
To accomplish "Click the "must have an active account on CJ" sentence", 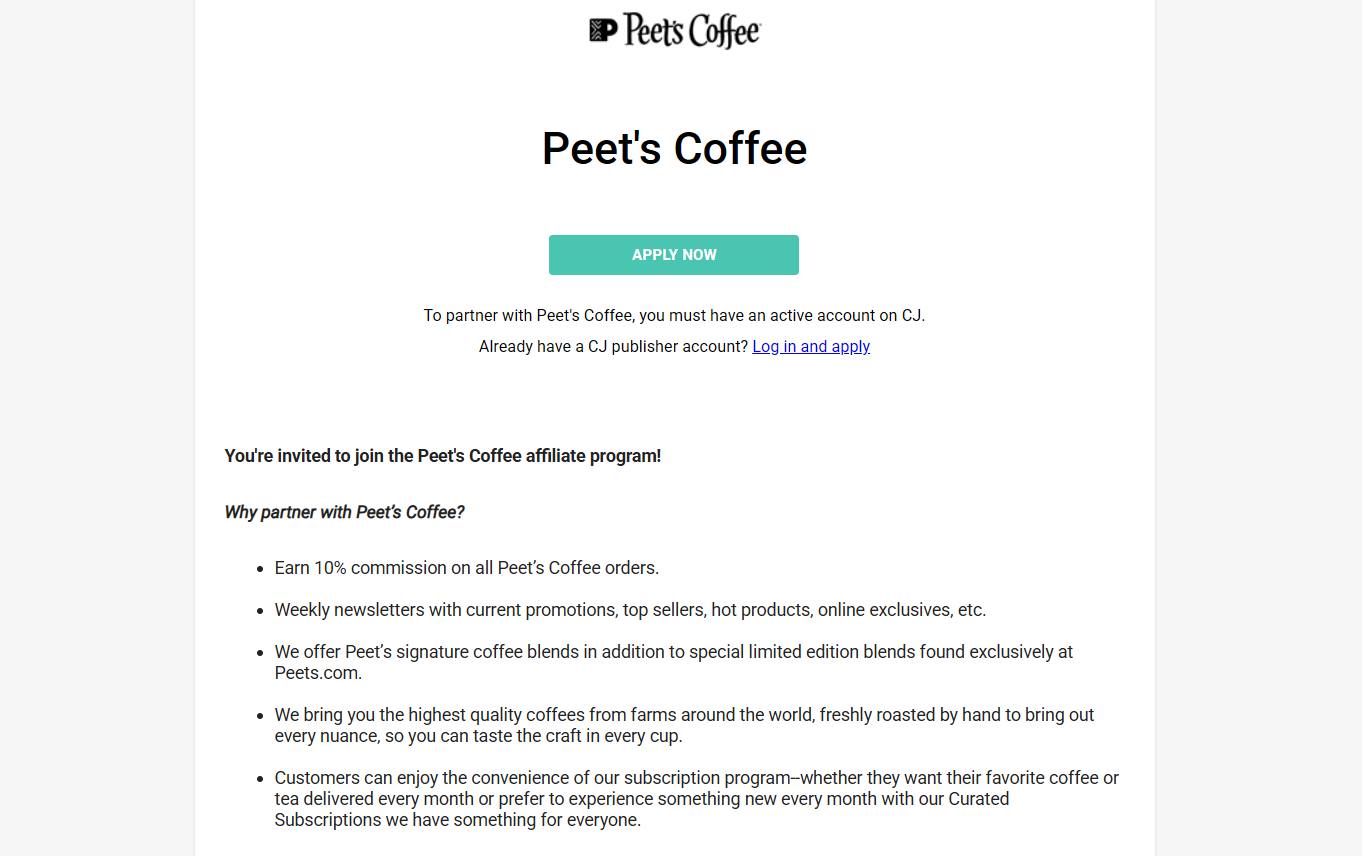I will coord(675,315).
